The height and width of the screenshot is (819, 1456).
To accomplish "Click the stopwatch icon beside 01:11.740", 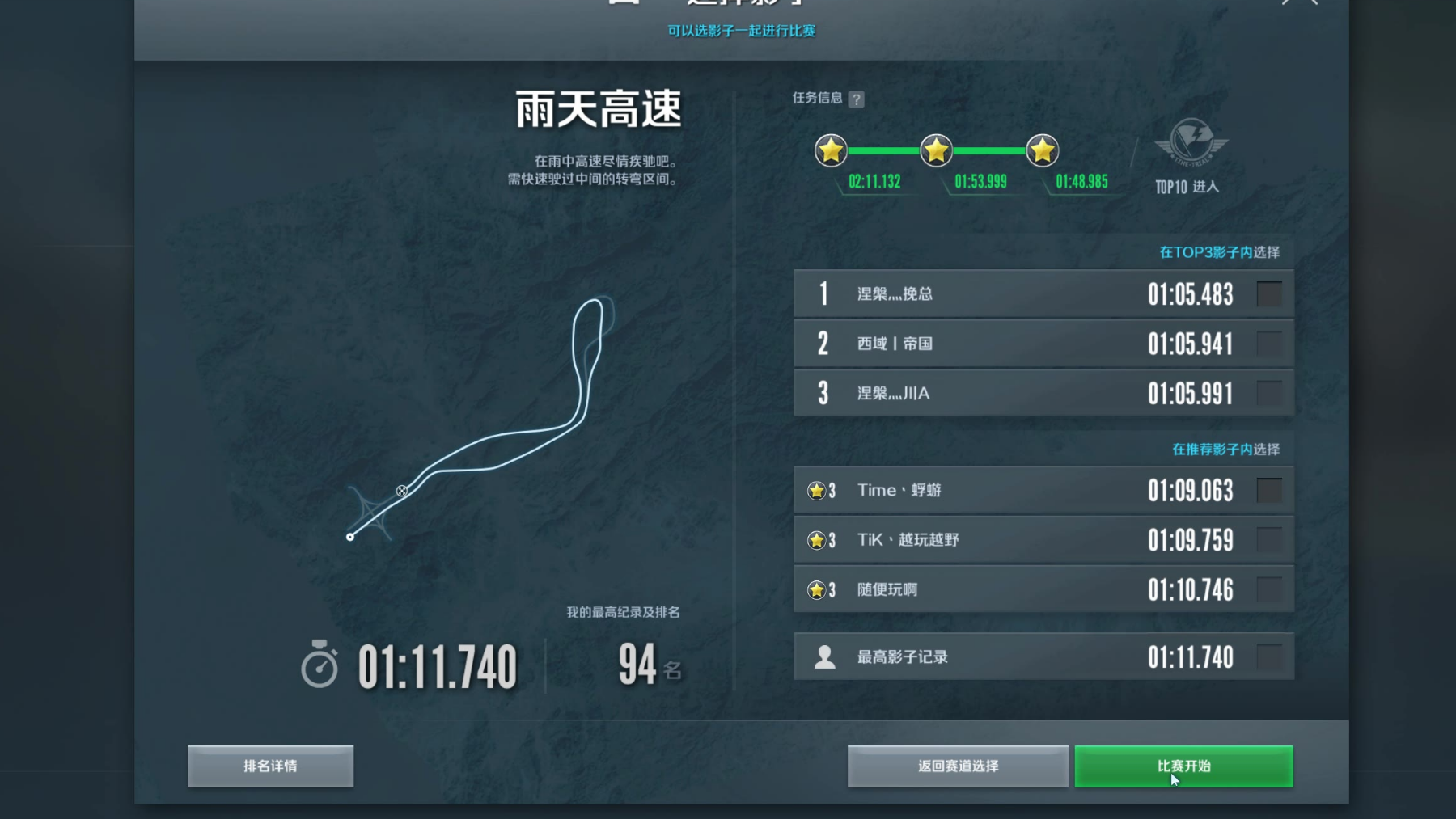I will click(x=320, y=665).
